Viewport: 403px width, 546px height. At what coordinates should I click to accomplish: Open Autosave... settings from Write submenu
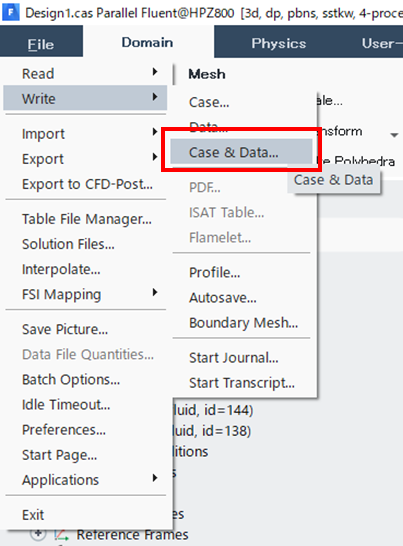(223, 298)
